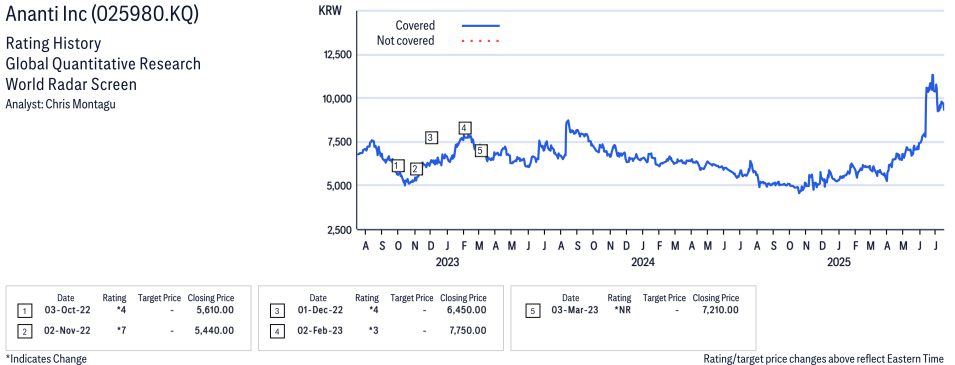Click the Covered legend label
The width and height of the screenshot is (955, 365).
(x=415, y=26)
